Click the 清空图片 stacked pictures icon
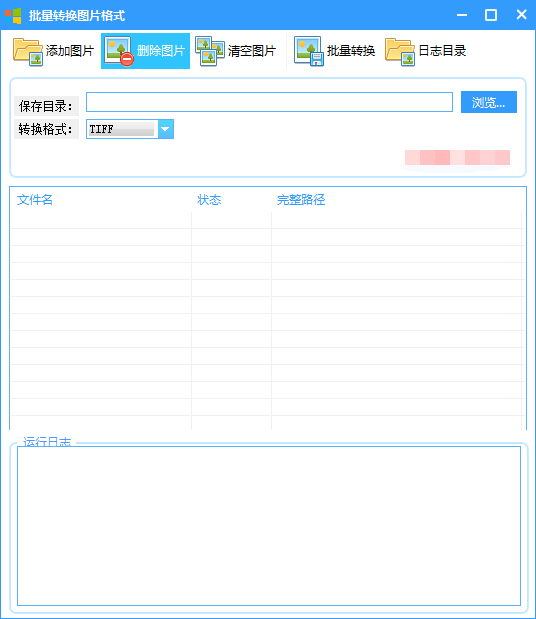 (210, 51)
